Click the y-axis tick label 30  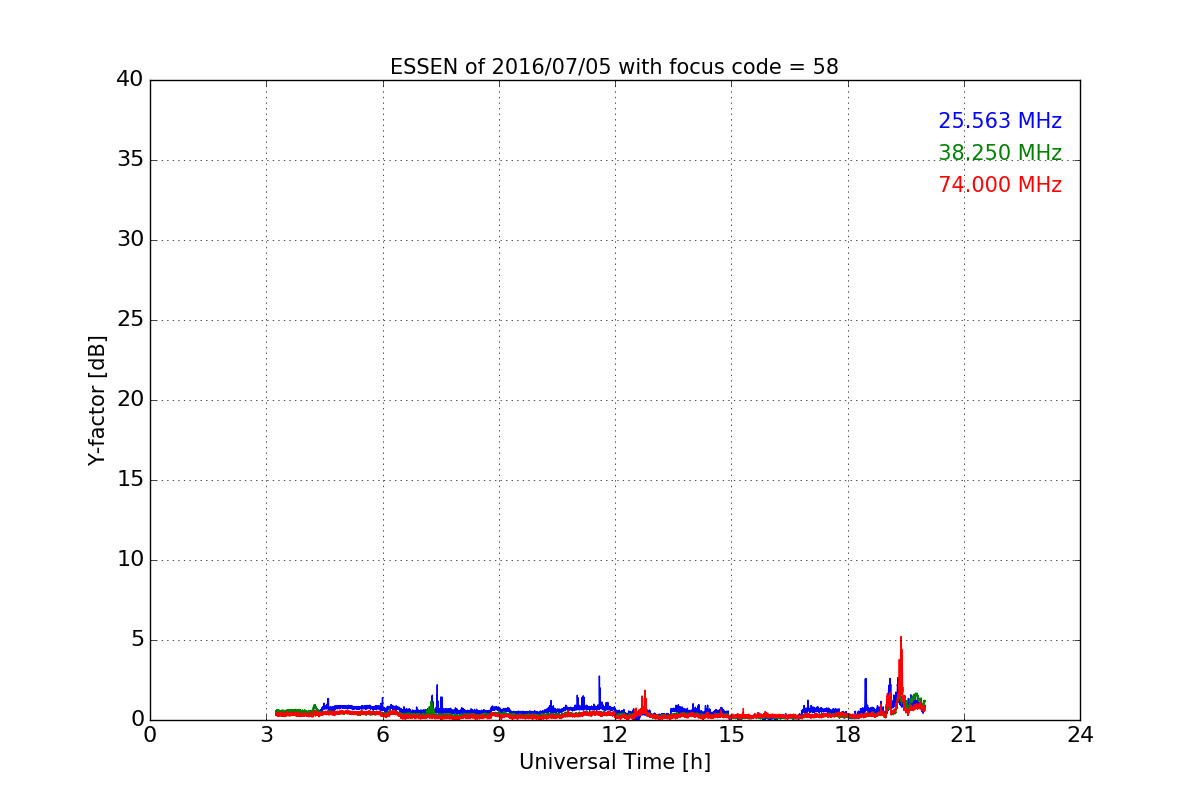pyautogui.click(x=130, y=240)
